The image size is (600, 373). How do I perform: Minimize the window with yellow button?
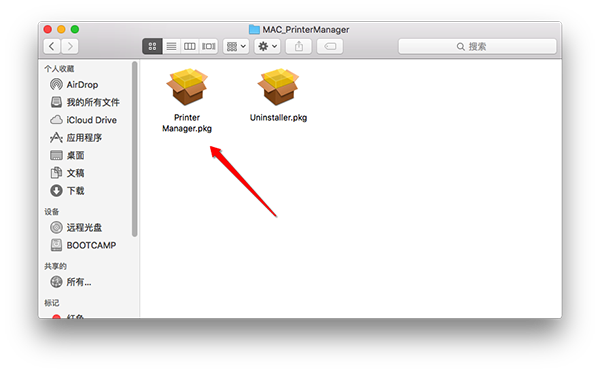[x=61, y=29]
